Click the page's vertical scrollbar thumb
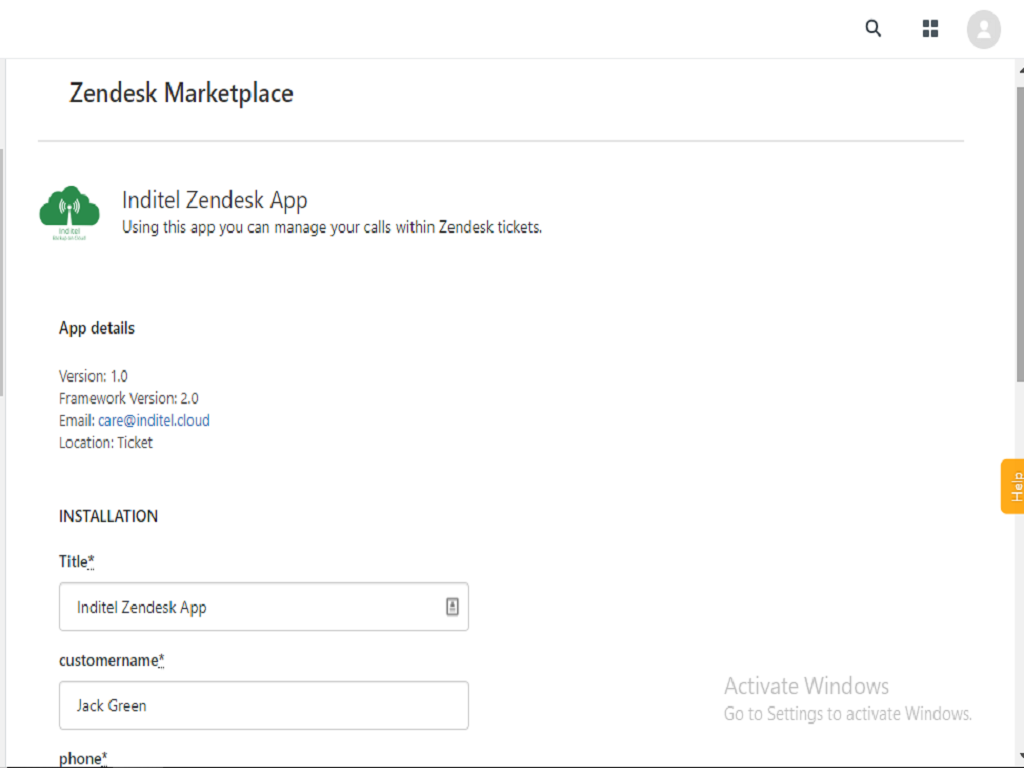The height and width of the screenshot is (768, 1024). pos(1018,230)
